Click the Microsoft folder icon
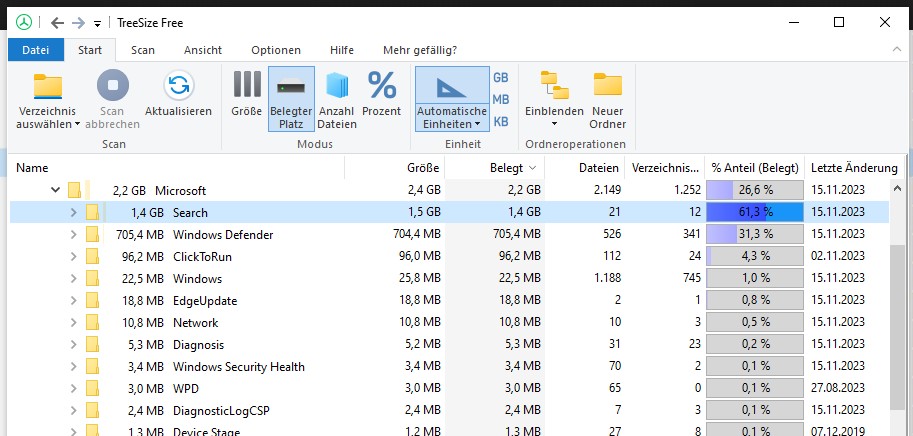The width and height of the screenshot is (913, 436). point(75,190)
